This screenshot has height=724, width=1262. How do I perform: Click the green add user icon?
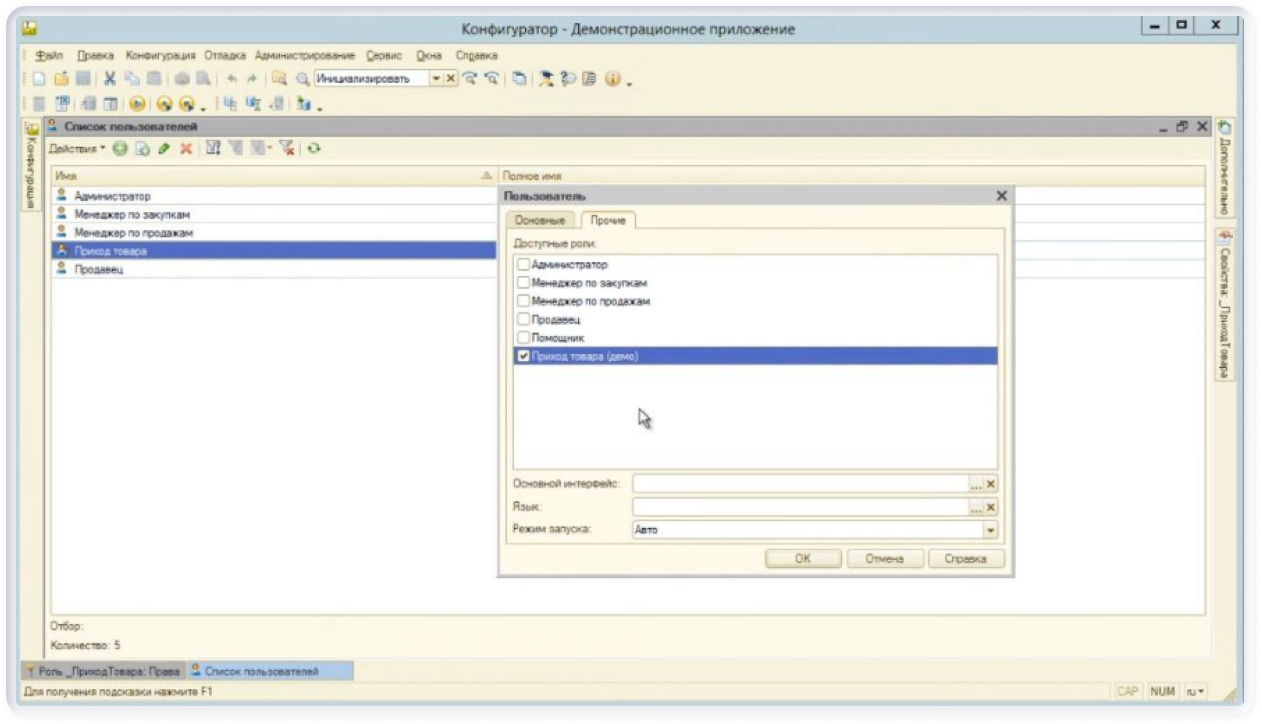pos(120,148)
